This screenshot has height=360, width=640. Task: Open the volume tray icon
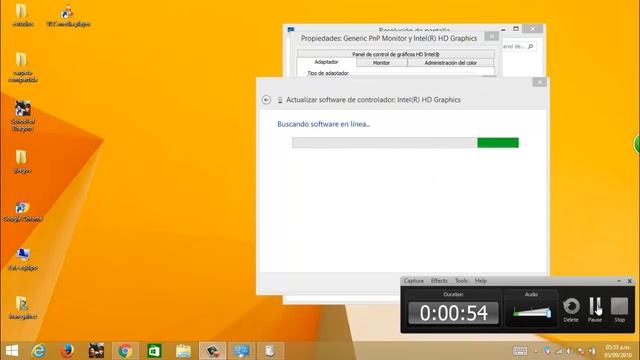coord(569,351)
